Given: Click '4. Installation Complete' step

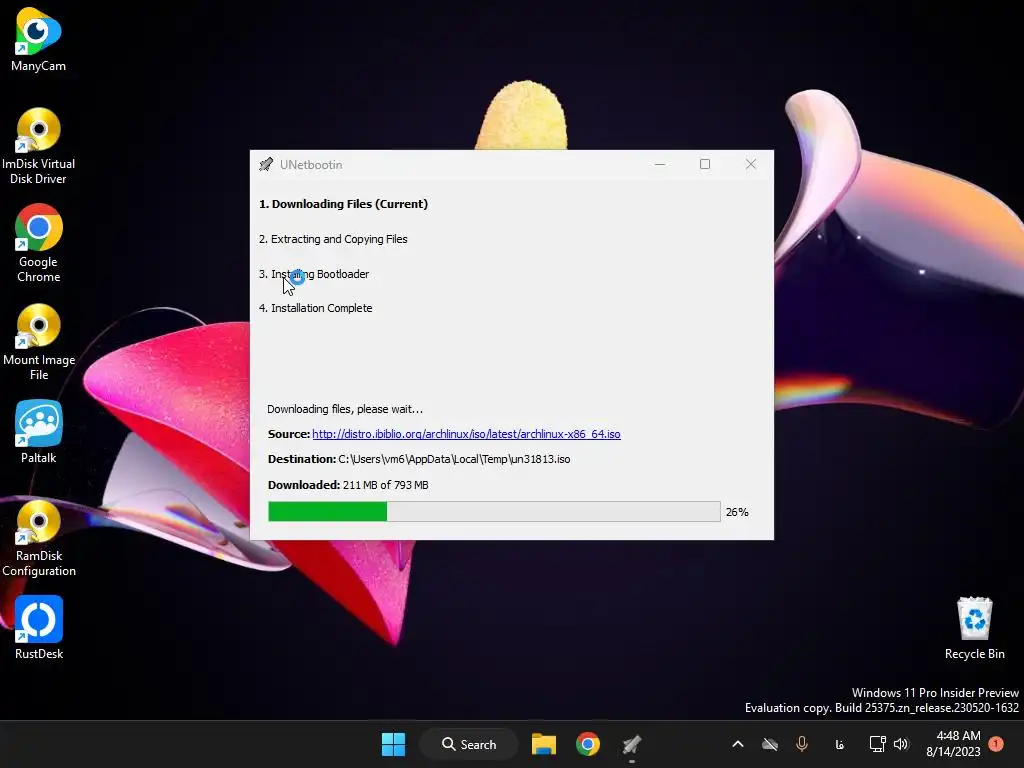Looking at the screenshot, I should click(315, 308).
